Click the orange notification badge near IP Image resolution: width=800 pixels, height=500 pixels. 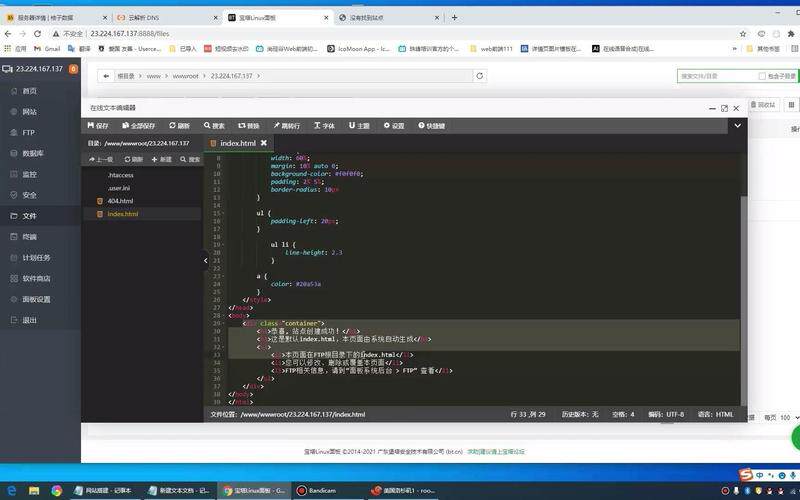coord(73,69)
